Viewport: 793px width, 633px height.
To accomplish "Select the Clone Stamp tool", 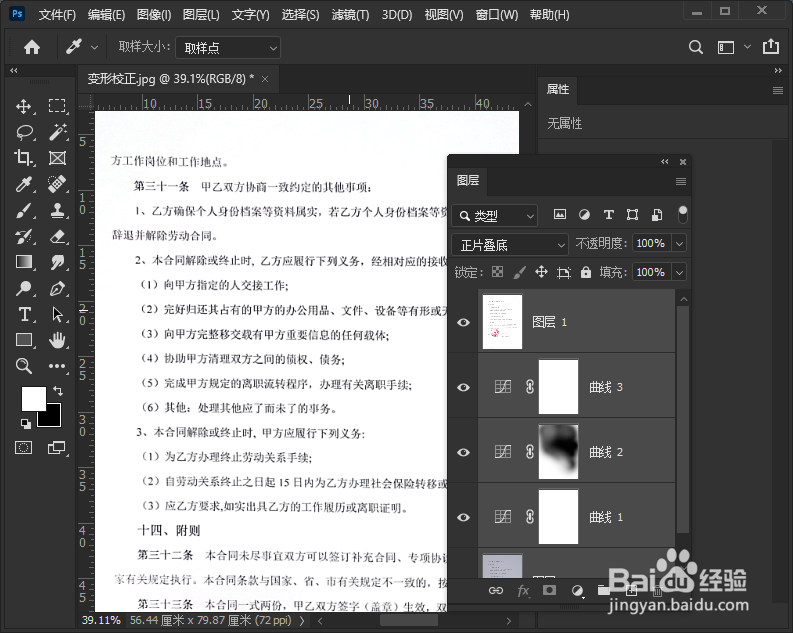I will pos(58,210).
